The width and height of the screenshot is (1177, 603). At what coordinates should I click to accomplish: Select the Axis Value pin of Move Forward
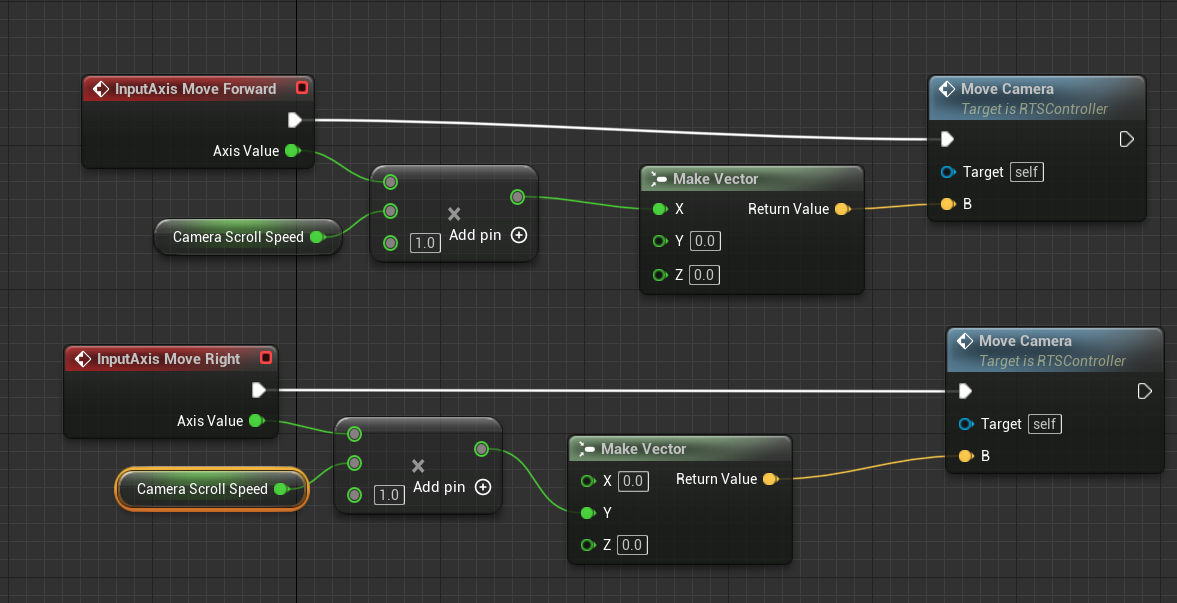pyautogui.click(x=293, y=151)
